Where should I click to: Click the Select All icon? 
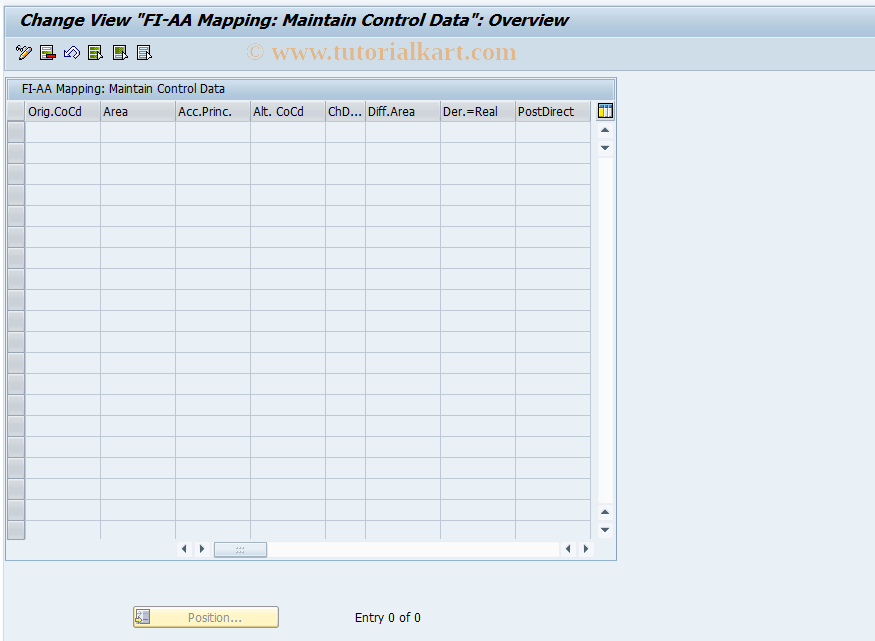click(x=95, y=53)
